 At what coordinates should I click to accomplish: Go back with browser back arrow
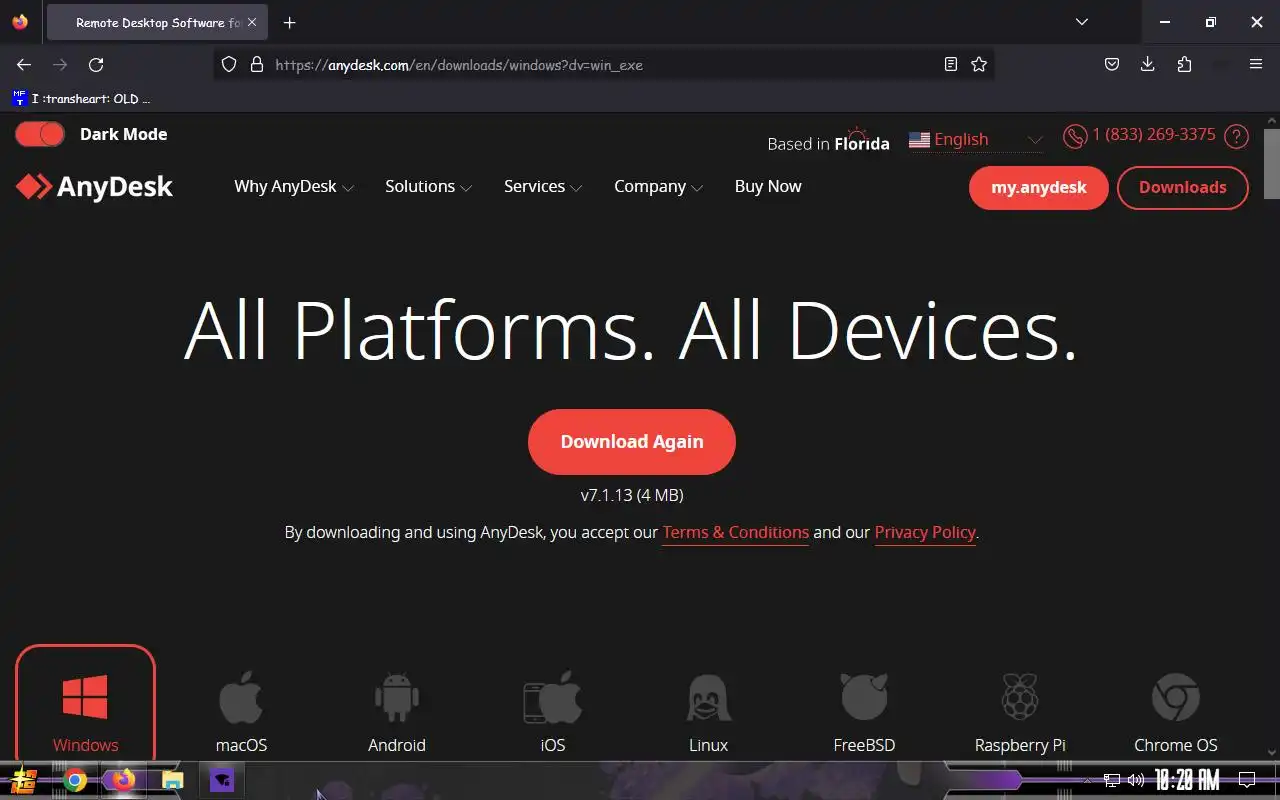pos(24,64)
